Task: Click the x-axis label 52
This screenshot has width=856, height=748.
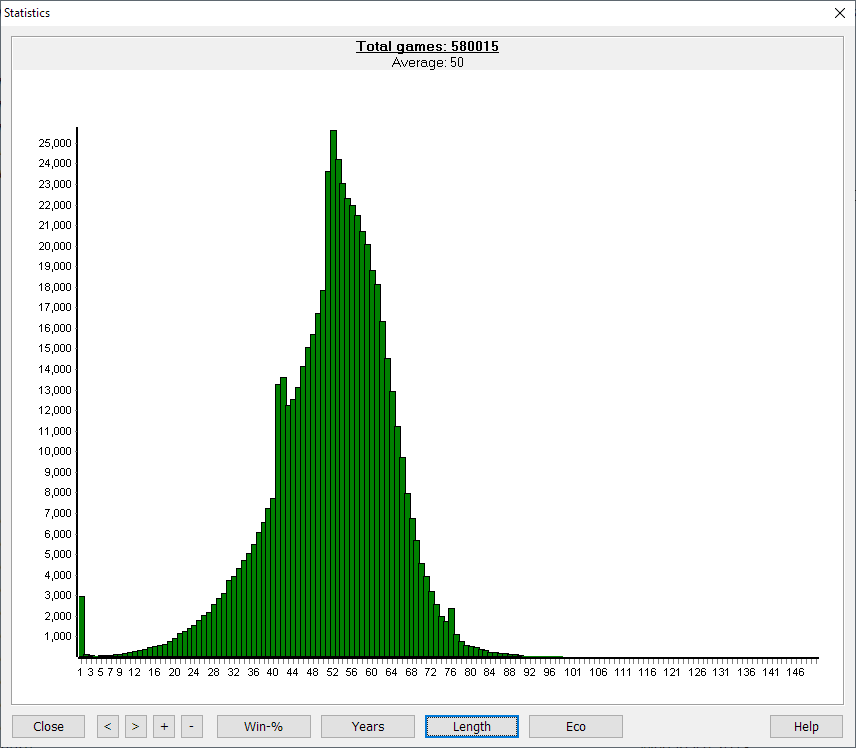Action: coord(332,672)
